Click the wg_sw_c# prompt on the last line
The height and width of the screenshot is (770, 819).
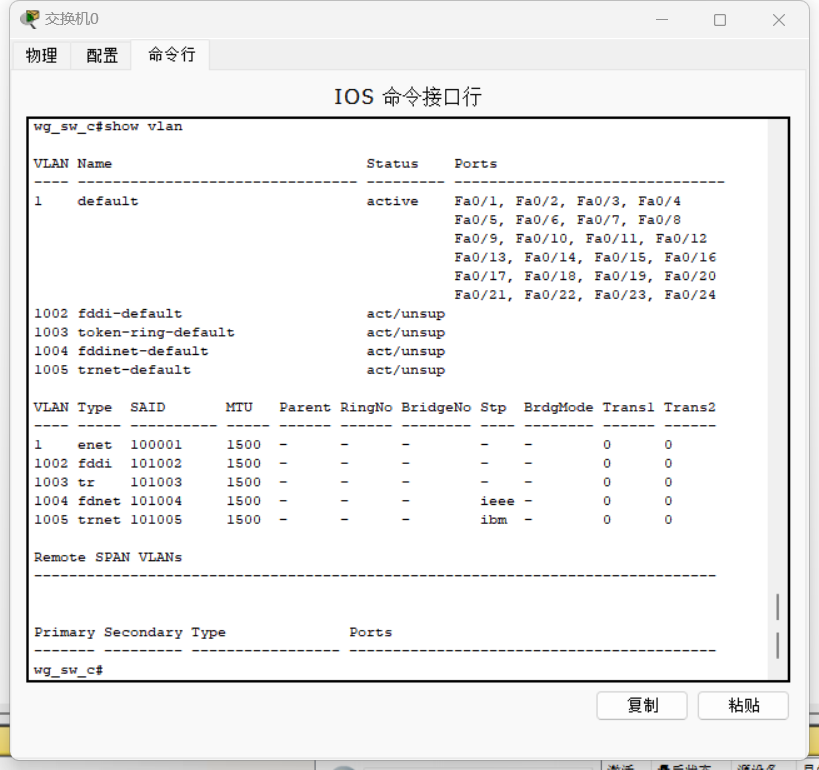click(68, 670)
